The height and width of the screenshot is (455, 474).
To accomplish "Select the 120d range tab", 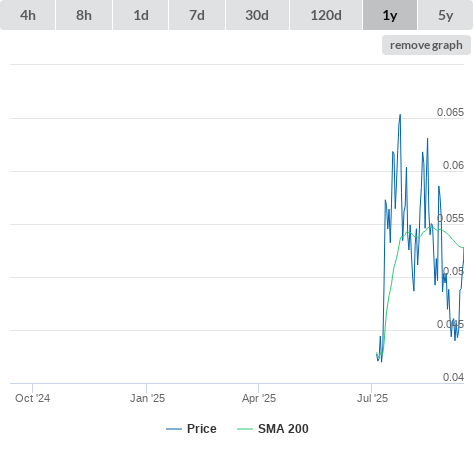I will click(326, 15).
